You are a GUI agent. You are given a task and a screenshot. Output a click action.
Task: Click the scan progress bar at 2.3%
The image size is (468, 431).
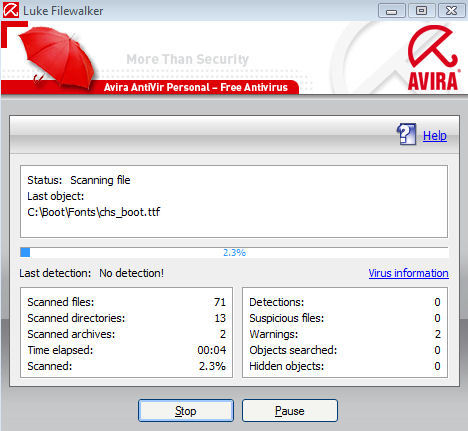click(x=234, y=252)
